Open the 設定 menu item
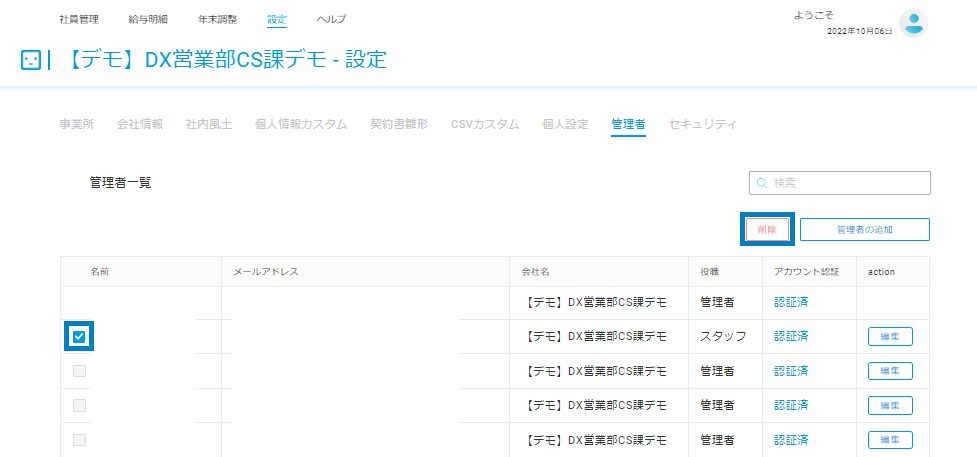This screenshot has width=977, height=457. 277,19
